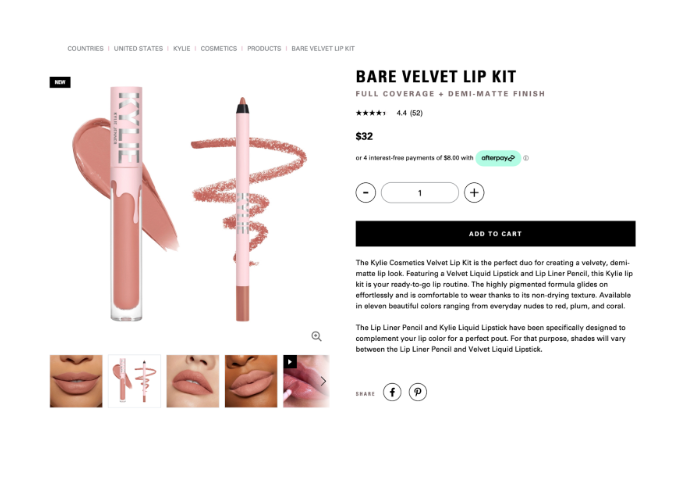Click the Add to Cart button
Screen dimensions: 694x477
point(495,234)
